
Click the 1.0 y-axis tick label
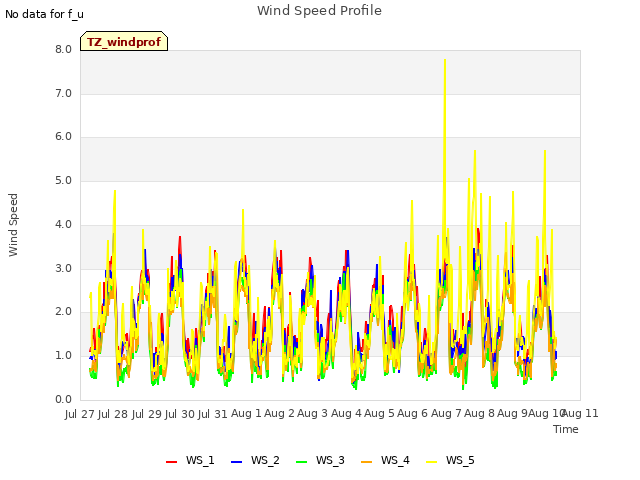[63, 356]
